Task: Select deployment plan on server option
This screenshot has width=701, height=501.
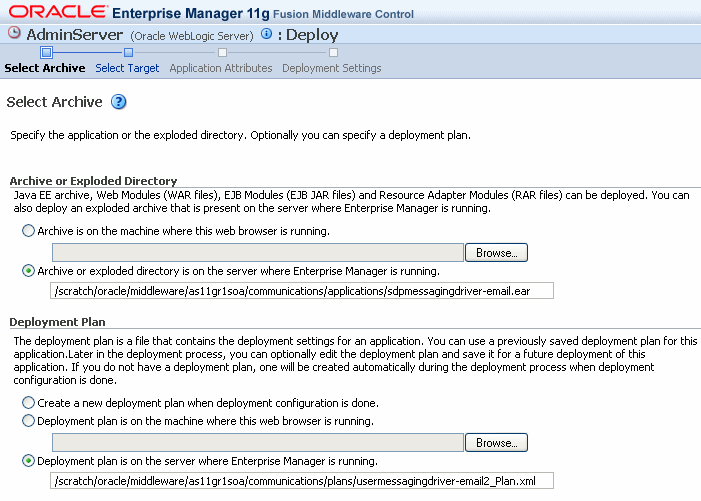Action: tap(27, 461)
